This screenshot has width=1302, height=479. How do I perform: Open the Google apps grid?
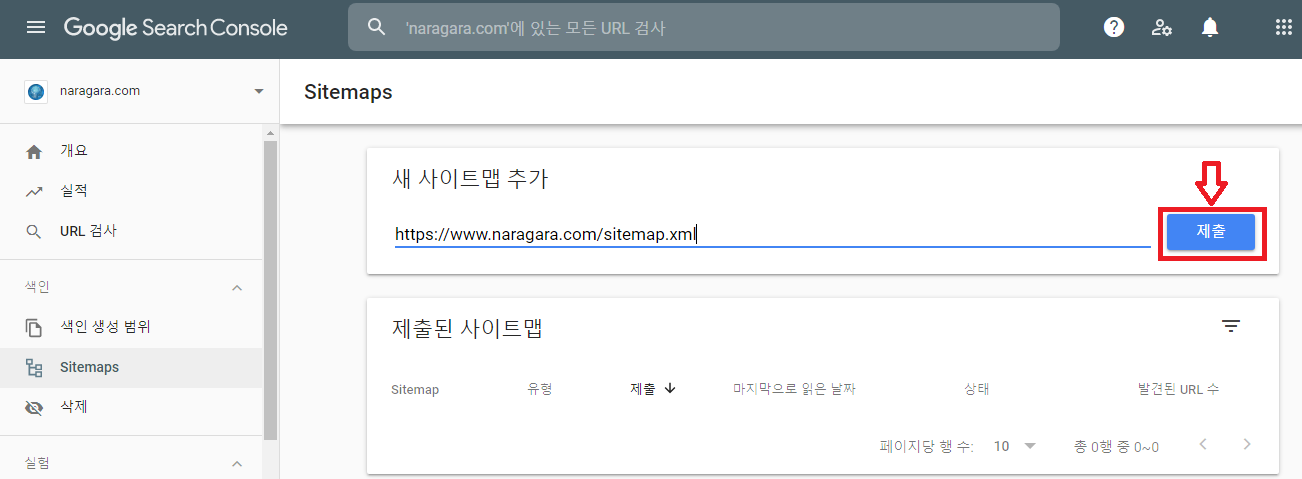pos(1284,27)
